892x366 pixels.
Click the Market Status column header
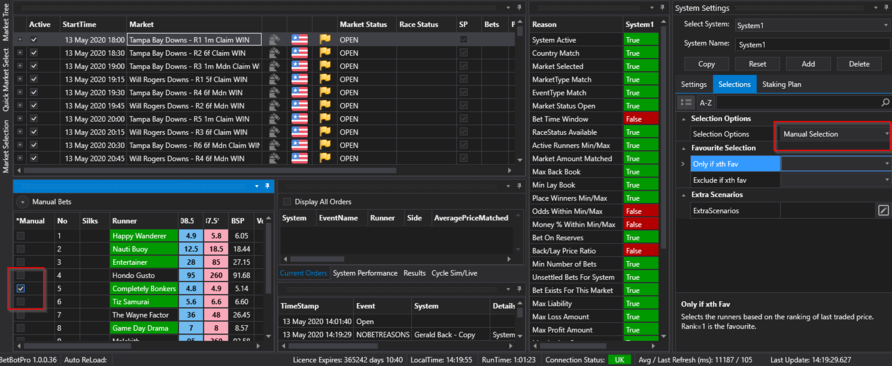coord(363,24)
